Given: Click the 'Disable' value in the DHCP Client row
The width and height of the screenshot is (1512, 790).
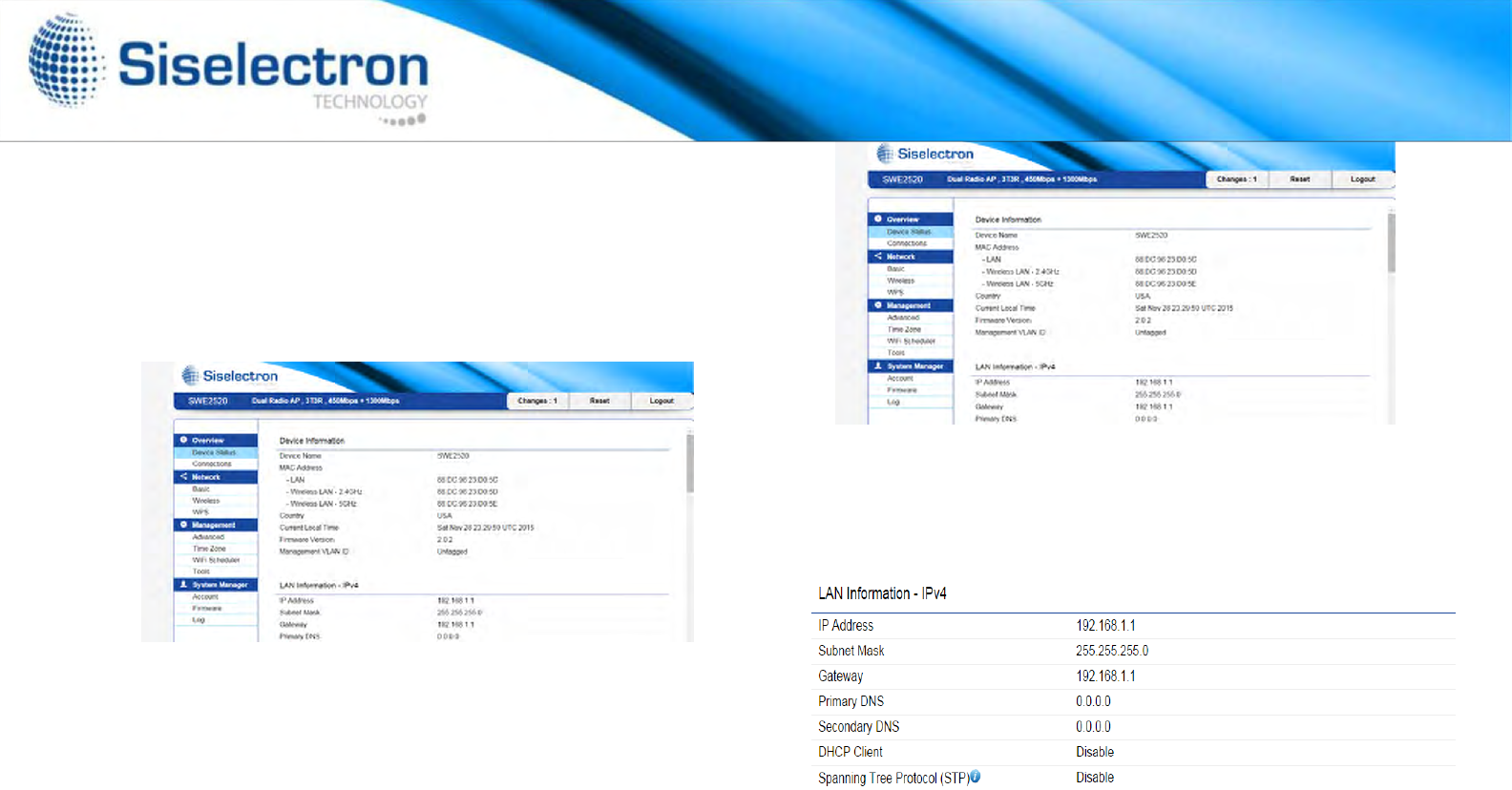Looking at the screenshot, I should (x=1095, y=752).
